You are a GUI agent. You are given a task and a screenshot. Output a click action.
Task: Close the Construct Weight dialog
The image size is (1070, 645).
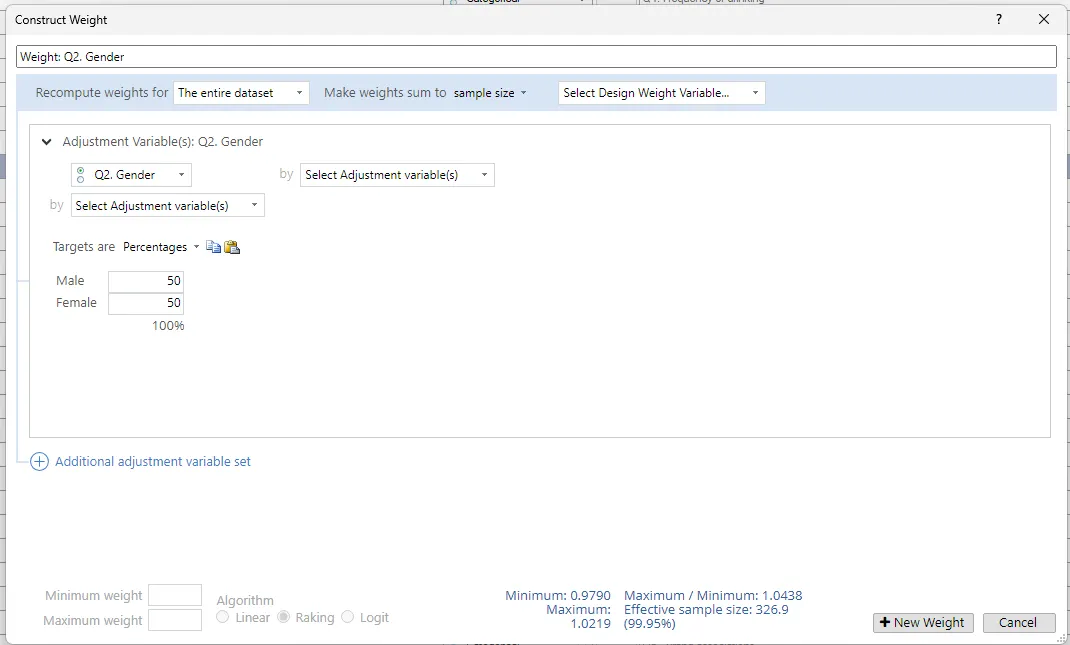[x=1044, y=19]
